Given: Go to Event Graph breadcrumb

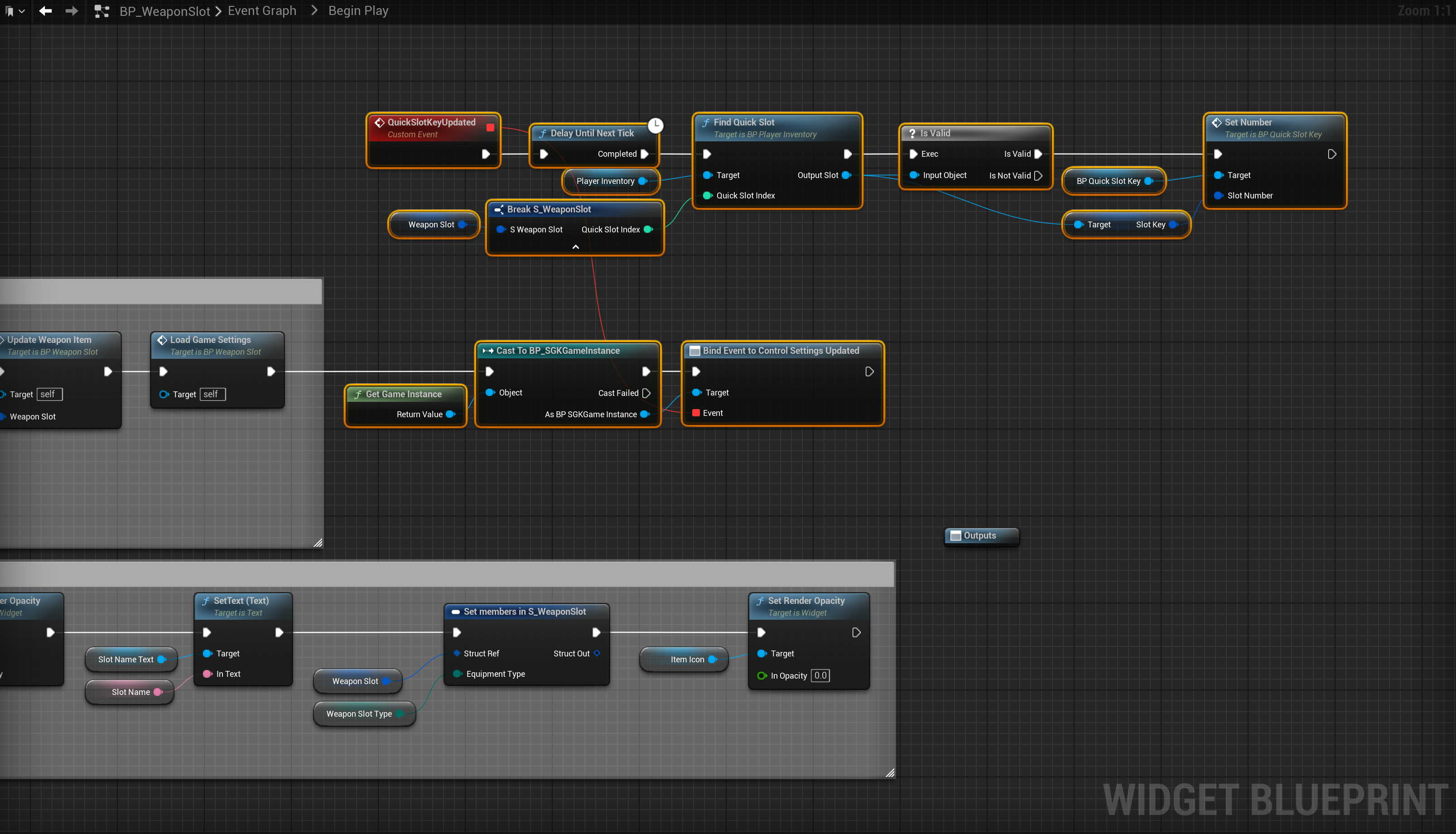Looking at the screenshot, I should pos(262,11).
